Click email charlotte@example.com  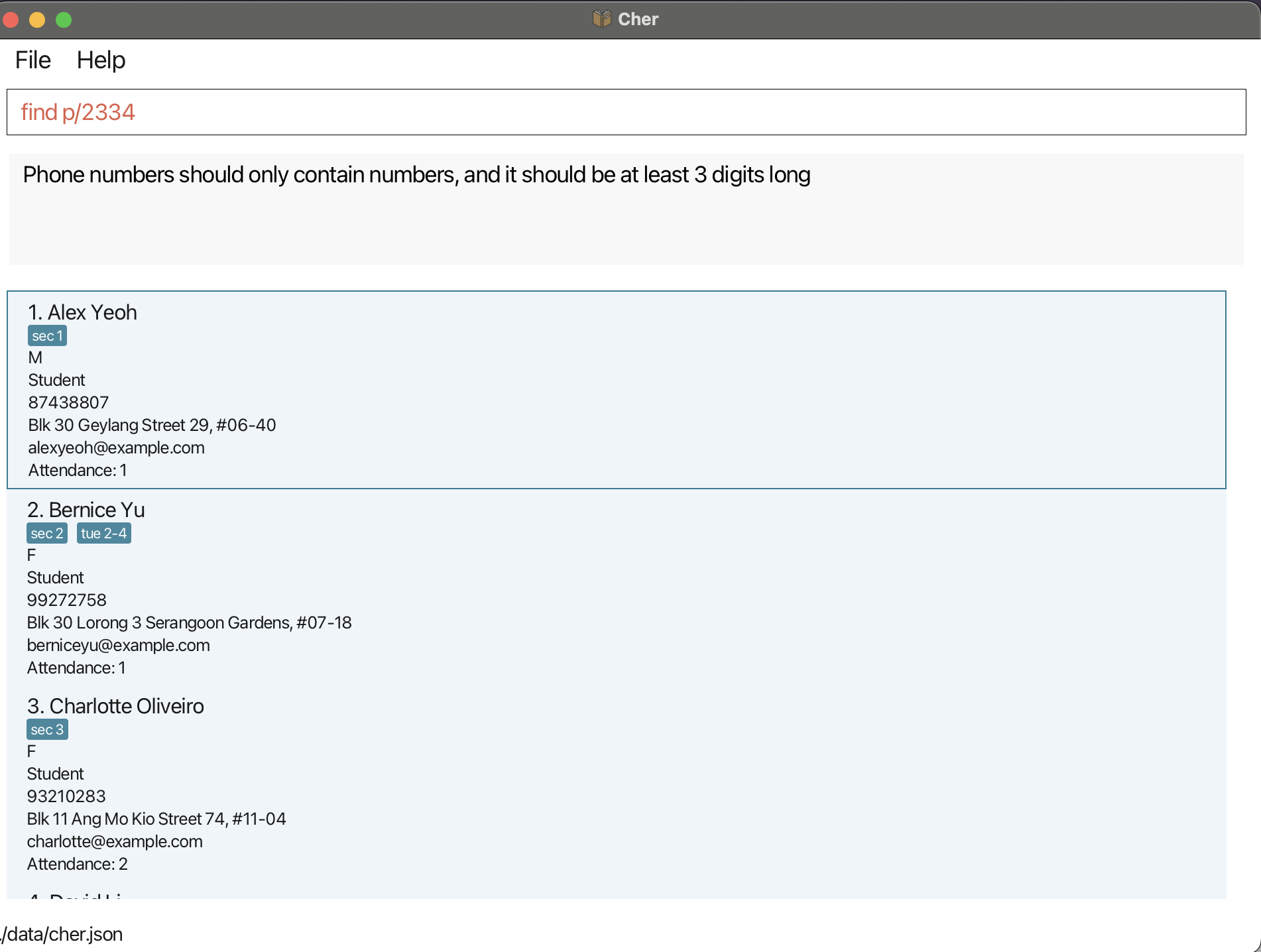(115, 841)
